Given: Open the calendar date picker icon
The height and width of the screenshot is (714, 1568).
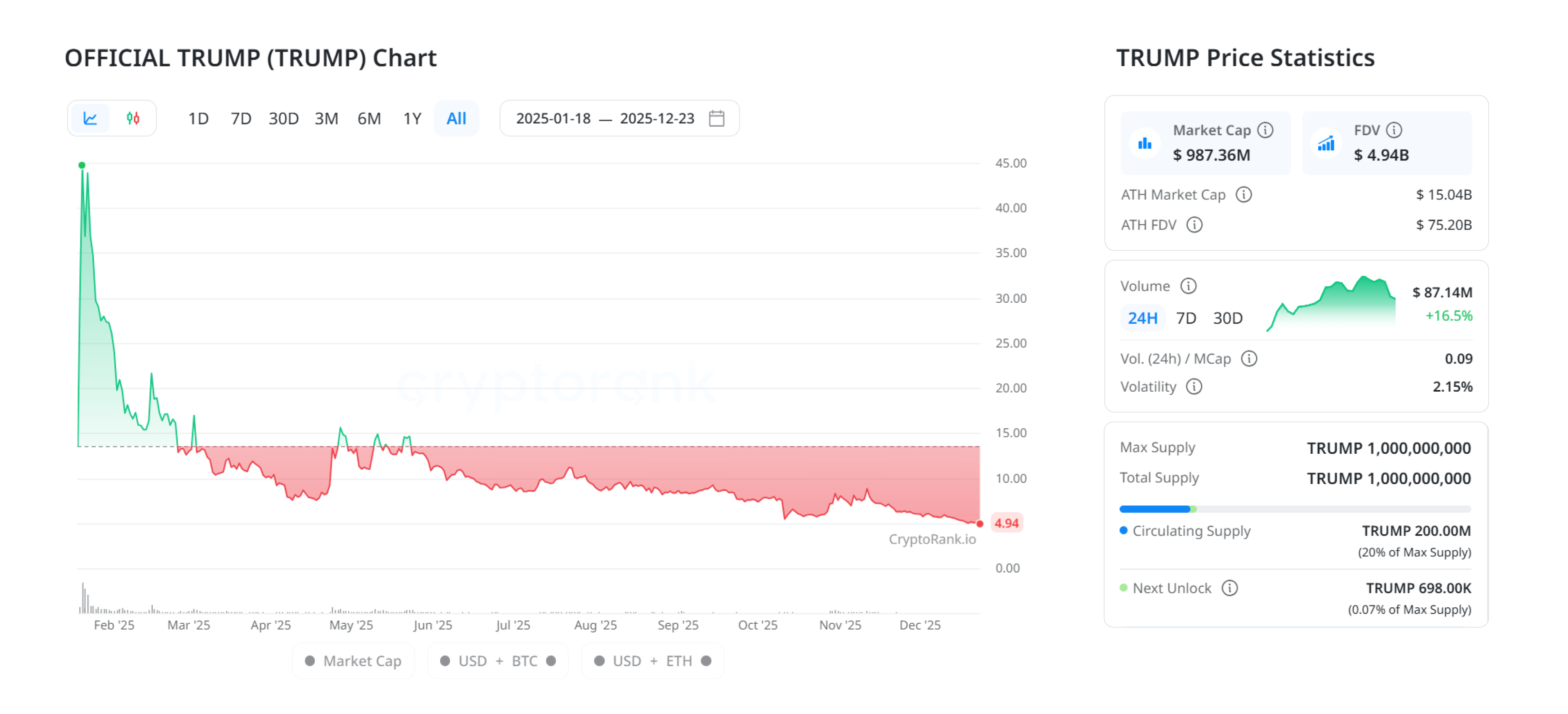Looking at the screenshot, I should click(717, 118).
